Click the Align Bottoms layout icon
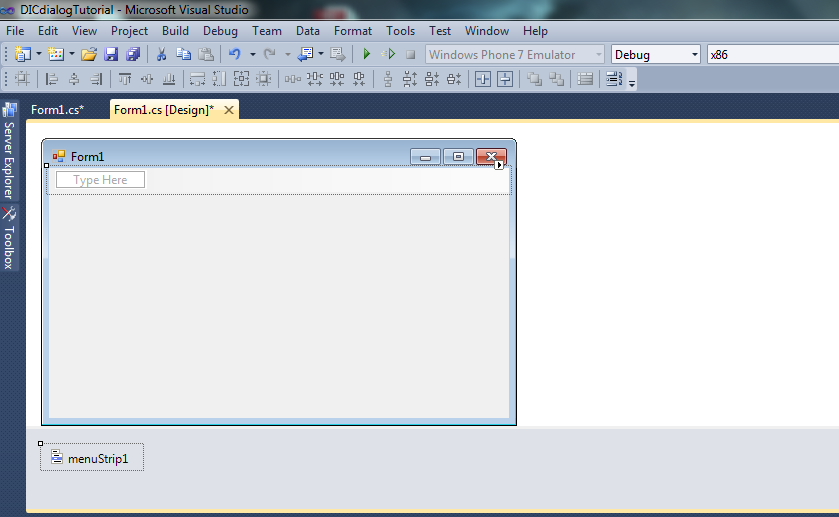 pos(169,79)
